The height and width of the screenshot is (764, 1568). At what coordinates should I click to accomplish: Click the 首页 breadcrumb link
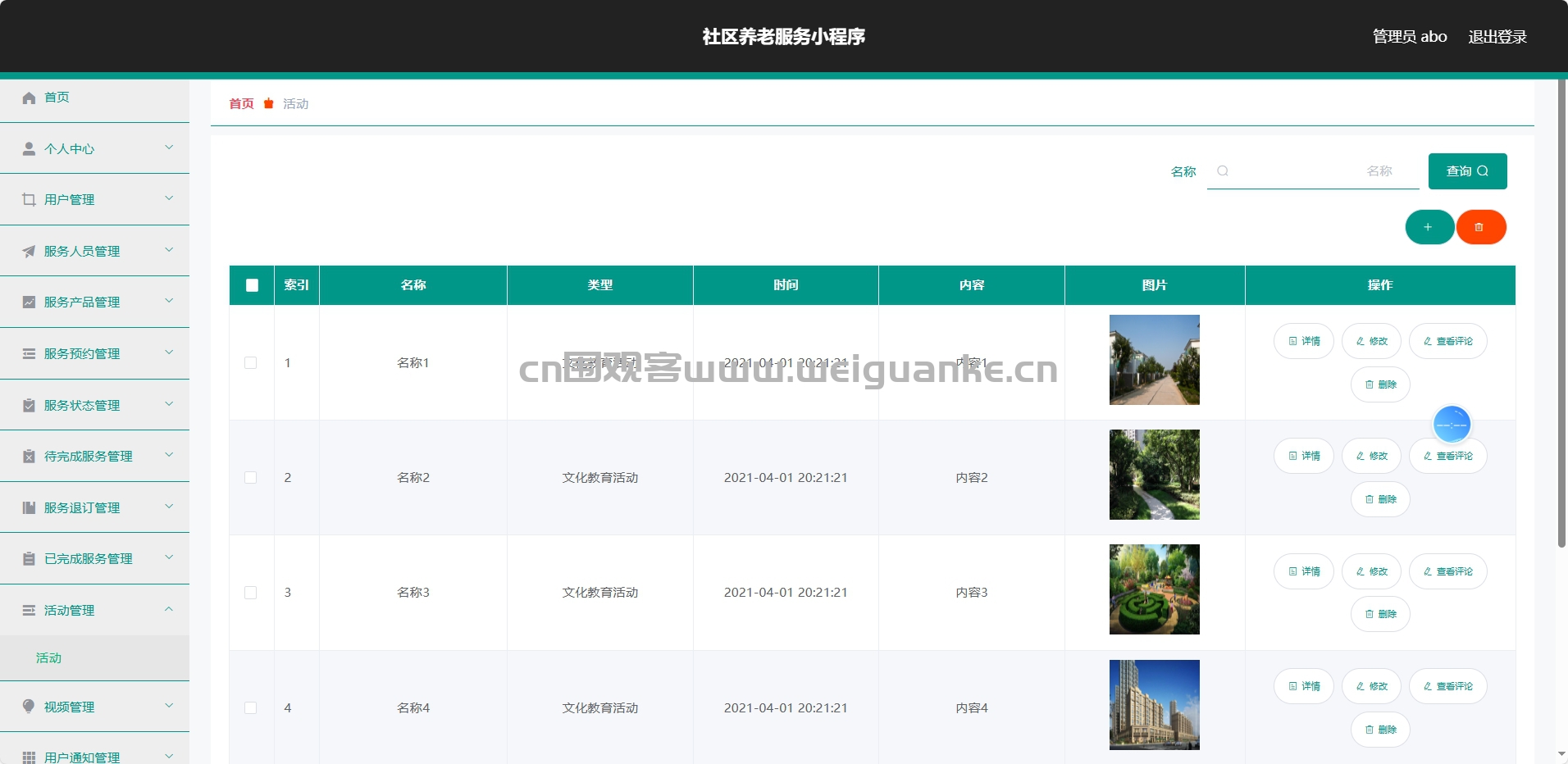point(241,103)
